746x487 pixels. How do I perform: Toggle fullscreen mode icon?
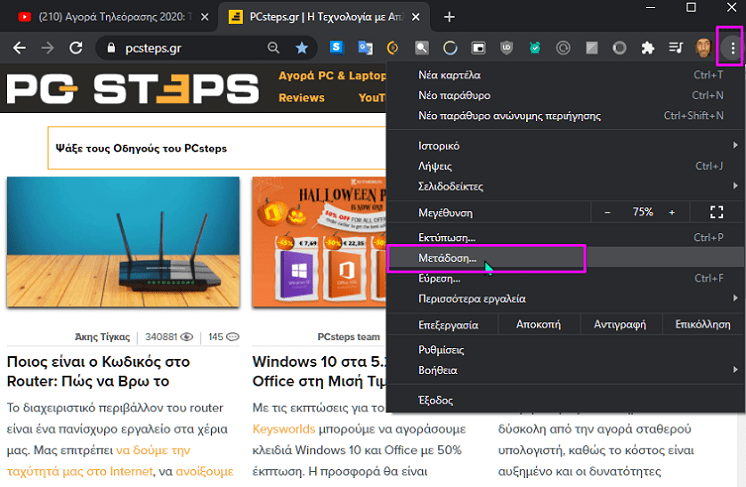point(717,212)
